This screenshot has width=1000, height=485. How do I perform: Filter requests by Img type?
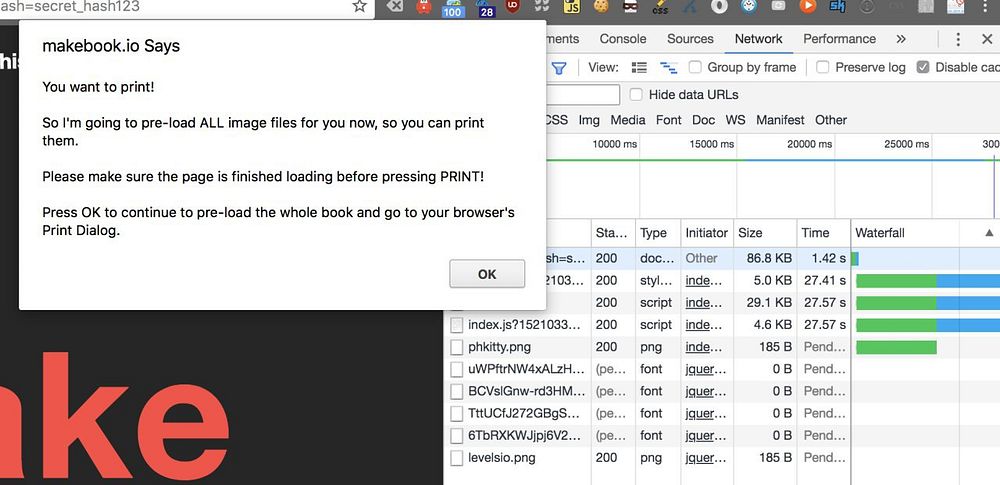point(589,120)
